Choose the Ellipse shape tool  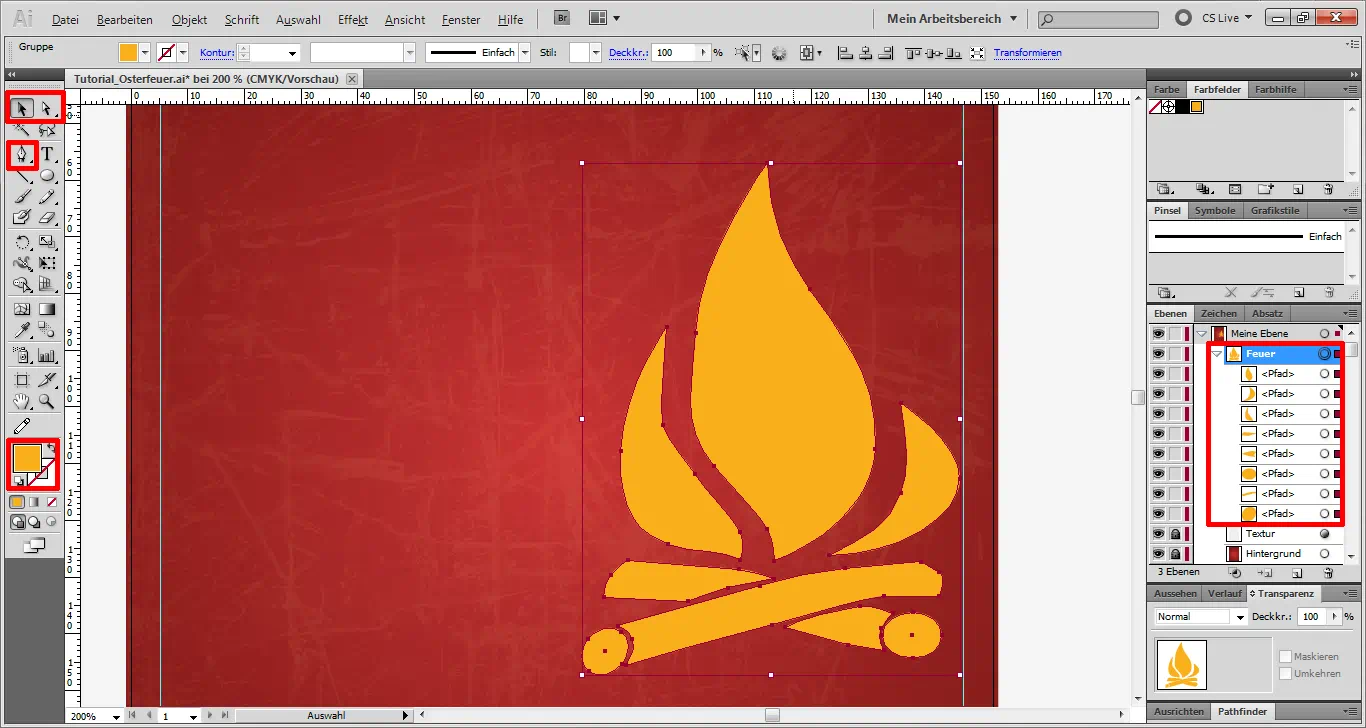coord(47,176)
